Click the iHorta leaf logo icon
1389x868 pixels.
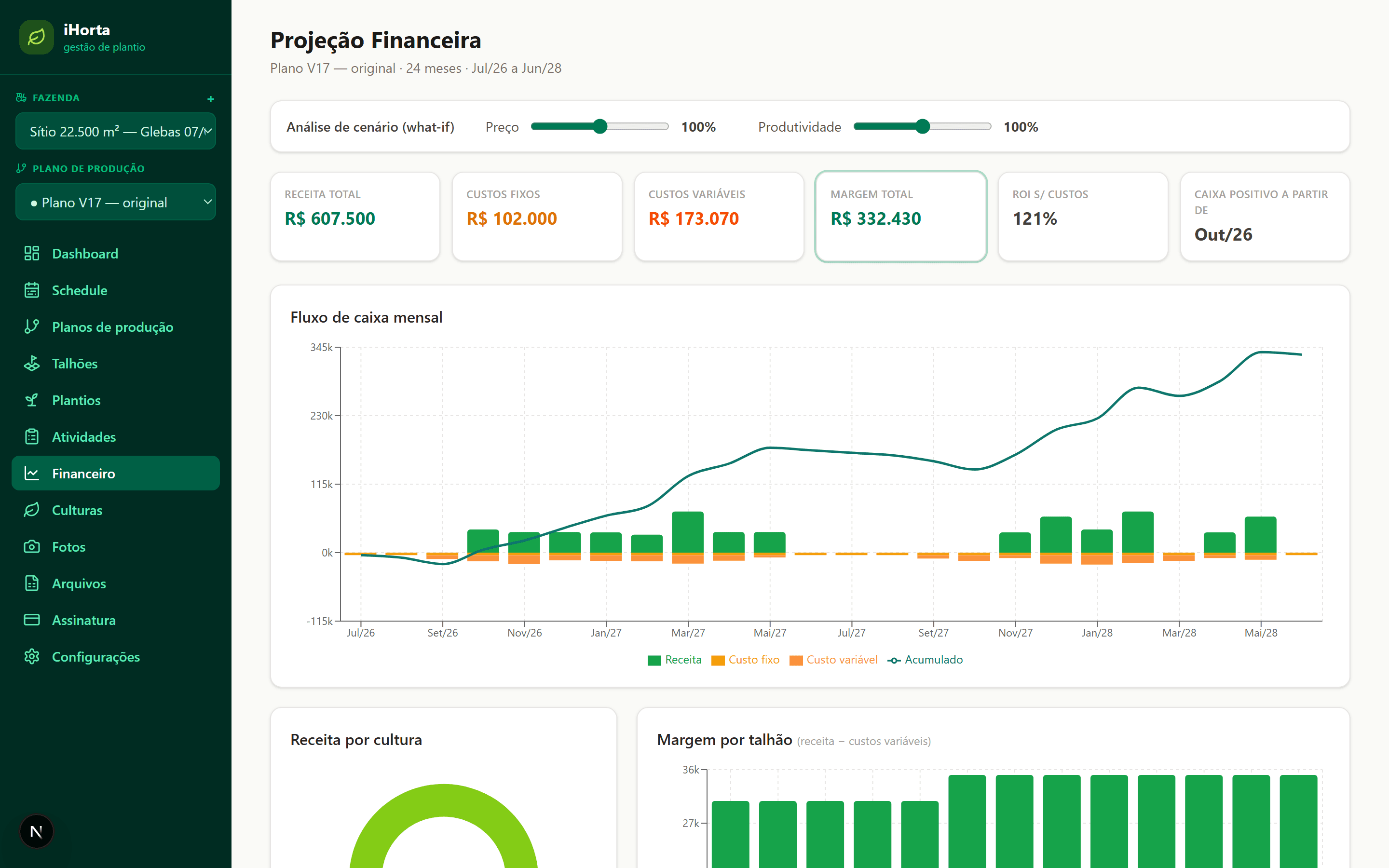point(36,37)
